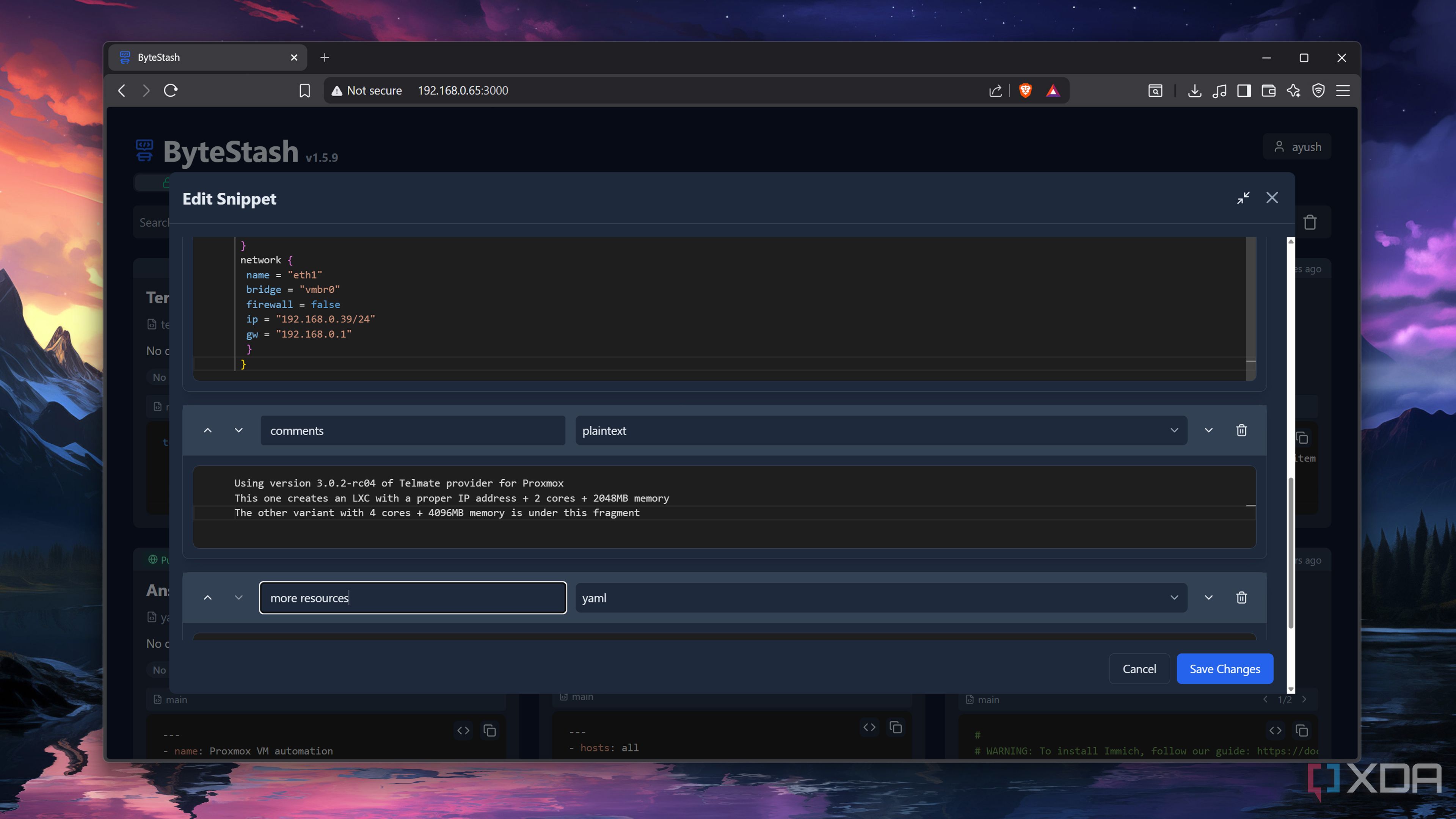Click the ByteStash logo icon
Image resolution: width=1456 pixels, height=819 pixels.
145,151
